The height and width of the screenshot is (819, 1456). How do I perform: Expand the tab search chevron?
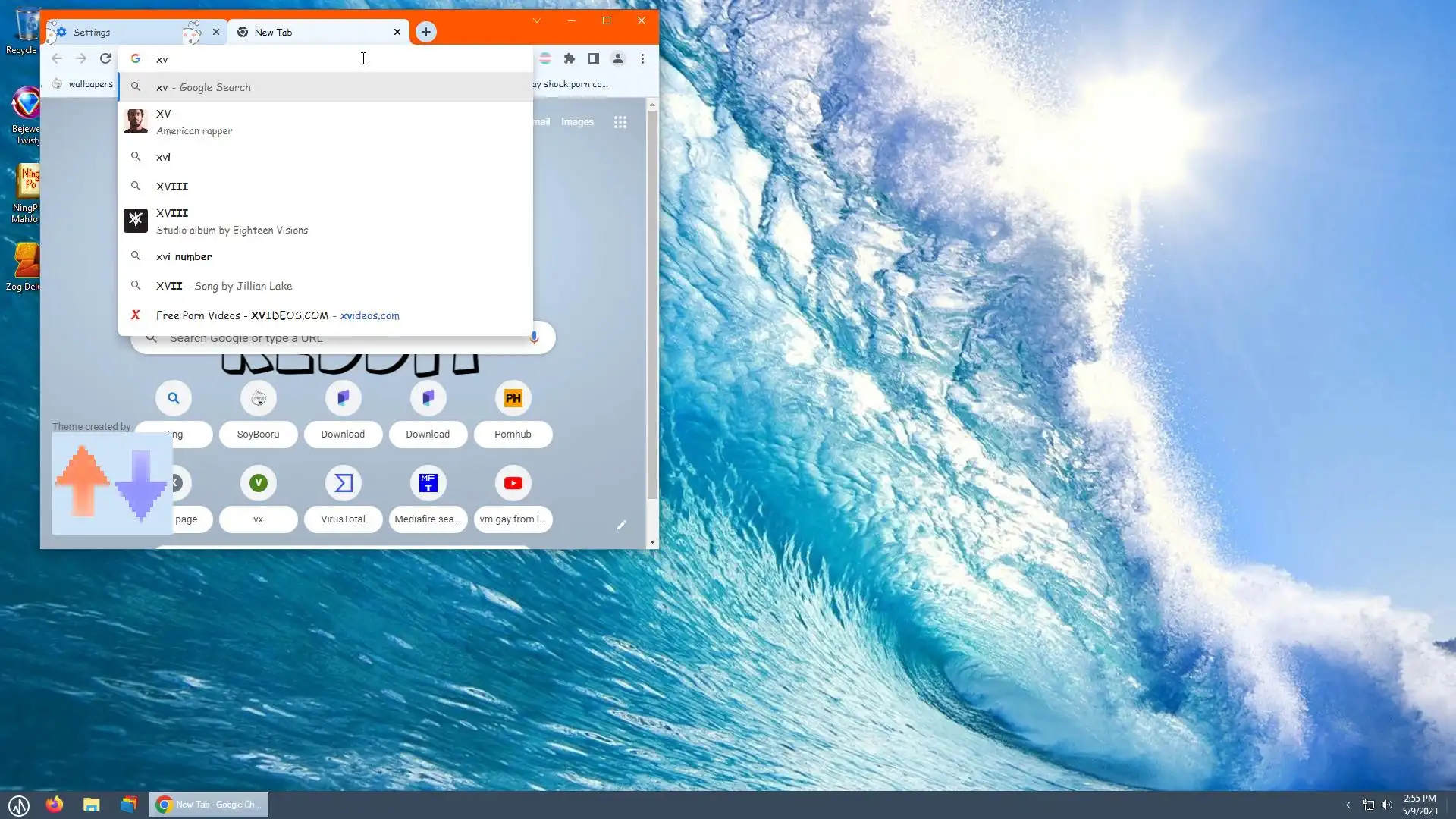coord(537,20)
